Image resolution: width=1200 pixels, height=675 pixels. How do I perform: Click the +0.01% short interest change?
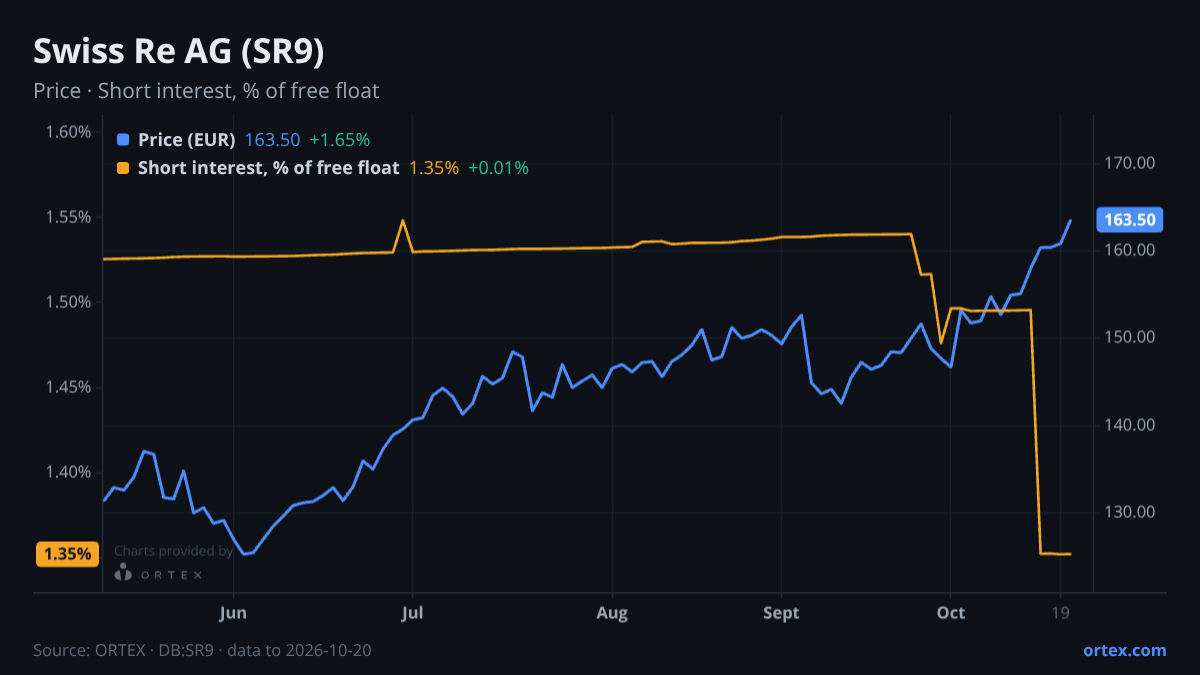coord(498,168)
